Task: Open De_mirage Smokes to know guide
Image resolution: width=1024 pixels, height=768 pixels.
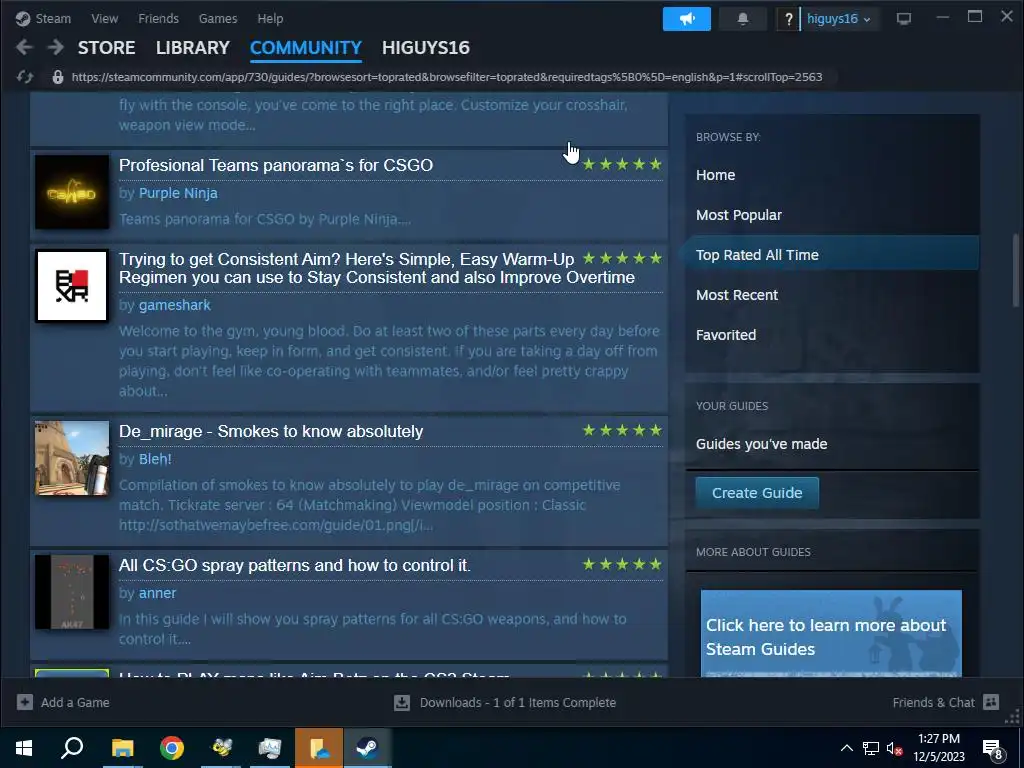Action: 271,432
